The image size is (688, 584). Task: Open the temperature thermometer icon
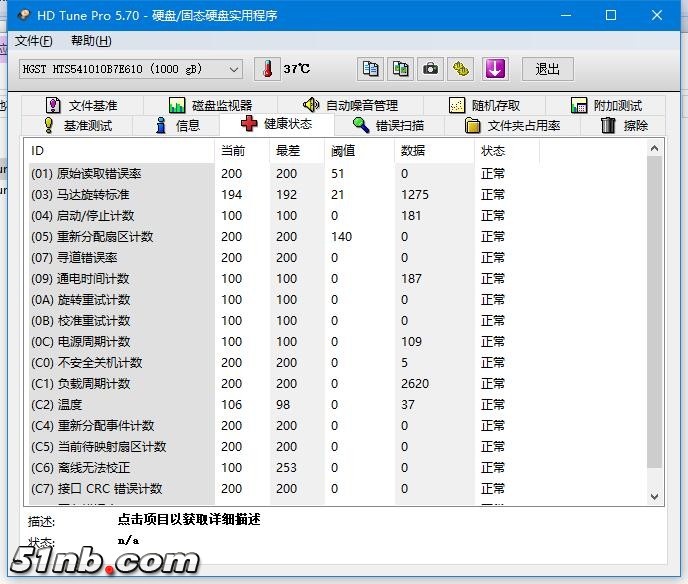tap(267, 69)
